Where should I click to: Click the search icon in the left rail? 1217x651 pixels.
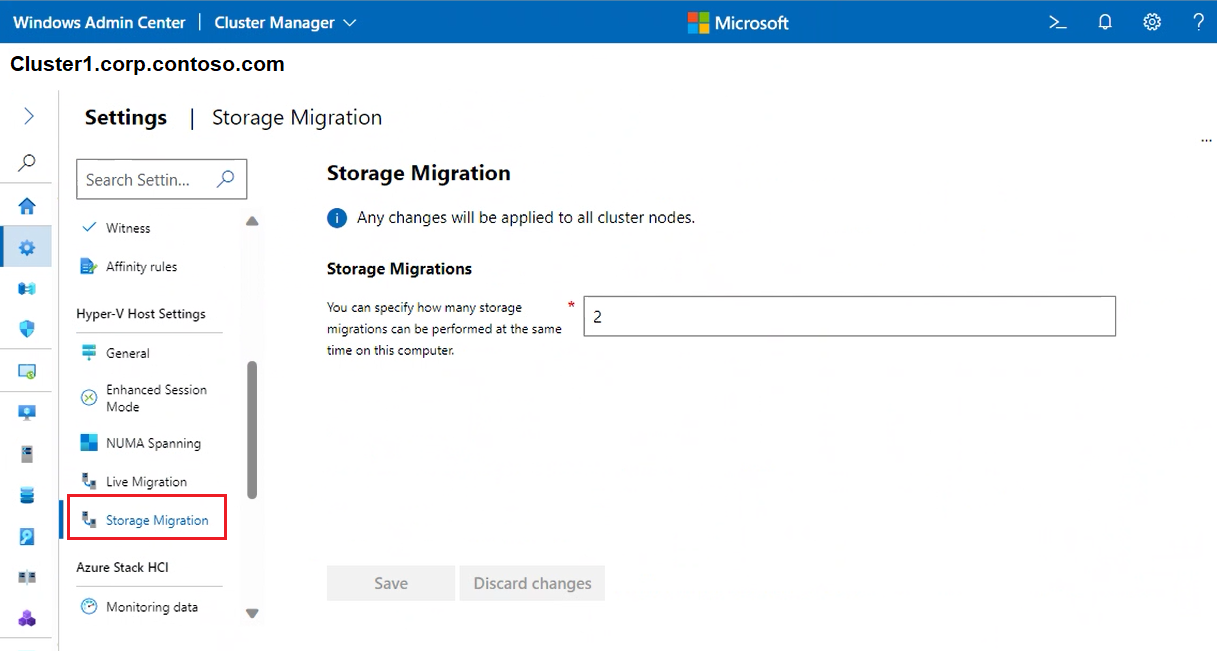pyautogui.click(x=28, y=162)
